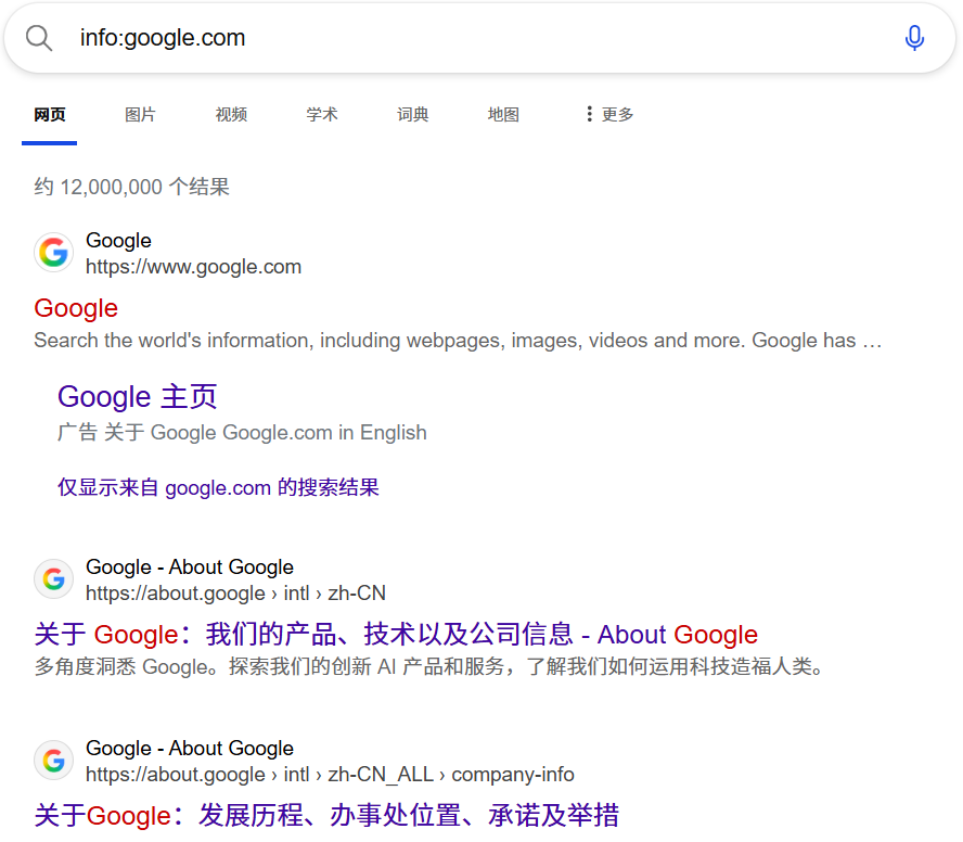Click site name above the company-info URL
The height and width of the screenshot is (842, 963).
(x=190, y=749)
